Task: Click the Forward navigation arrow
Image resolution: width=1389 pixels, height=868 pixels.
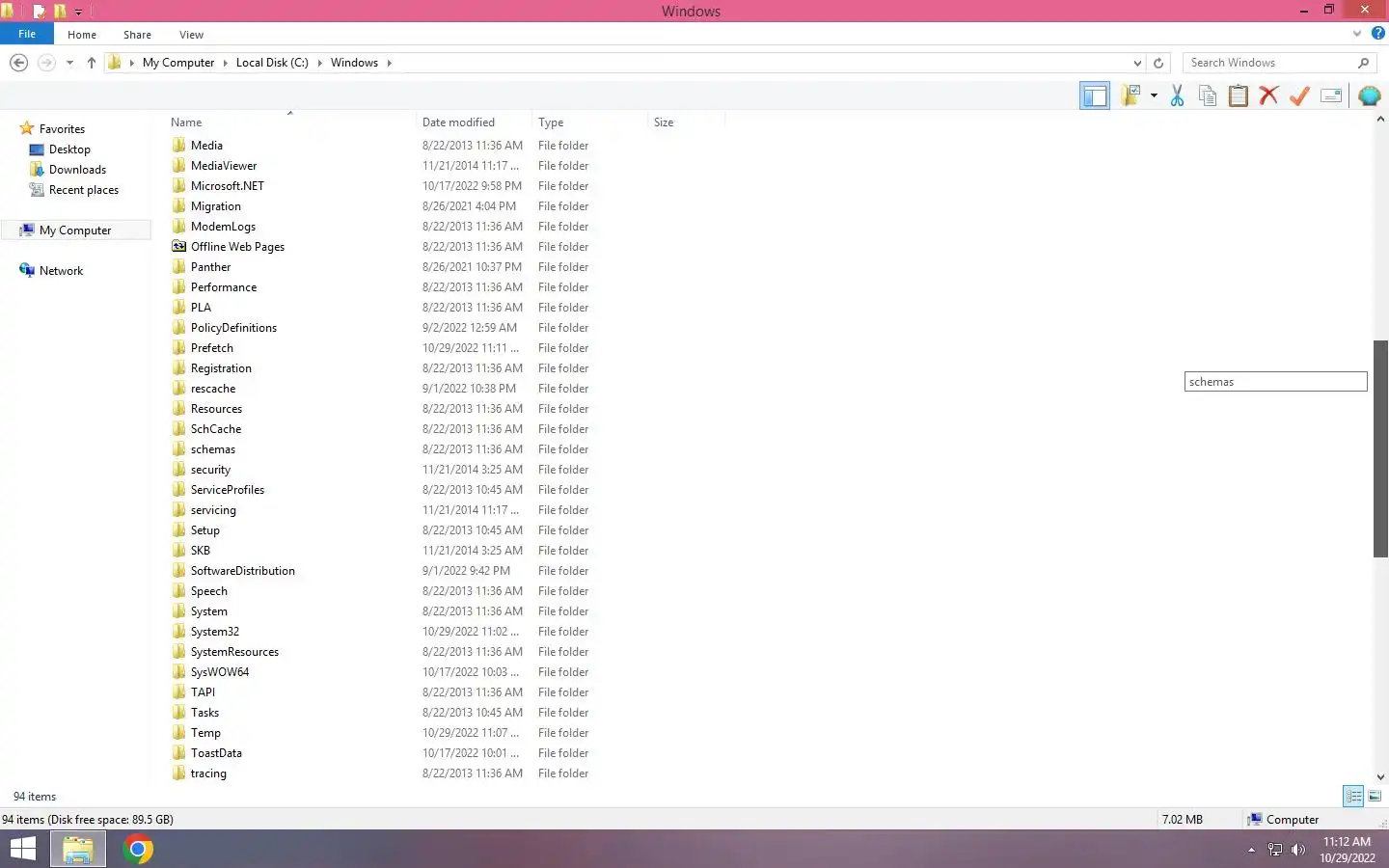Action: tap(45, 63)
